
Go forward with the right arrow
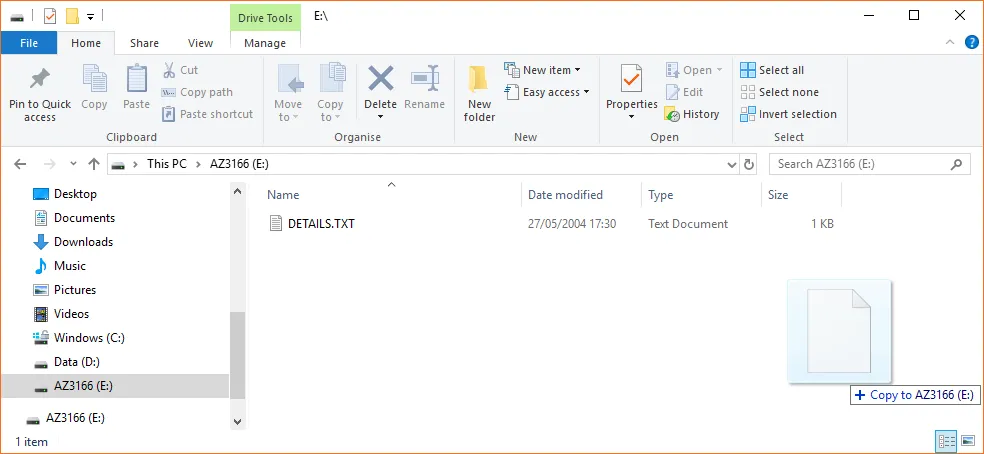(50, 164)
